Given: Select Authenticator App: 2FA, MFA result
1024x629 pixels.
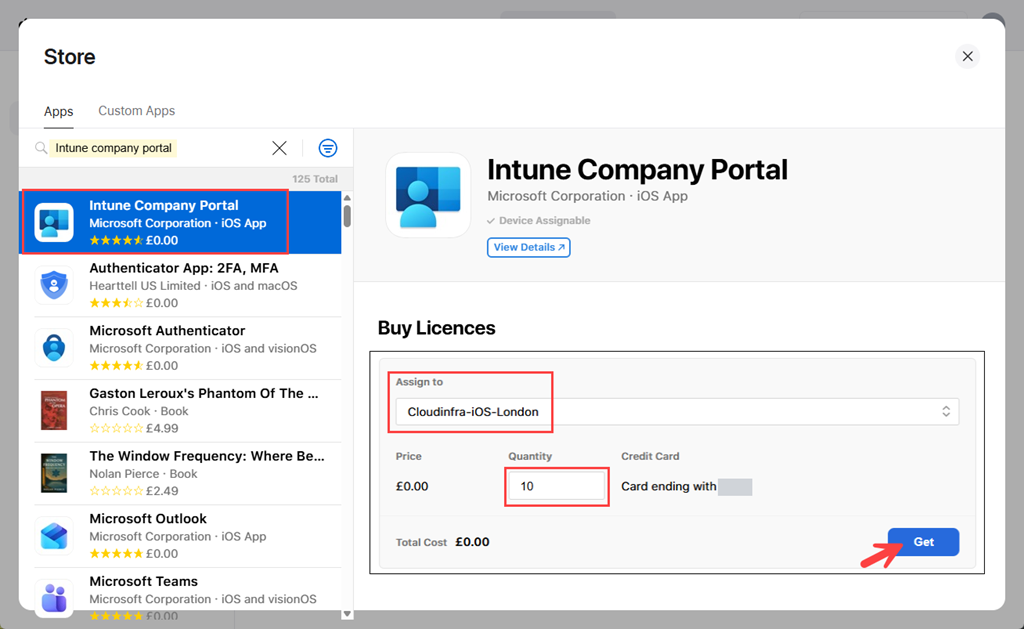Looking at the screenshot, I should tap(180, 285).
